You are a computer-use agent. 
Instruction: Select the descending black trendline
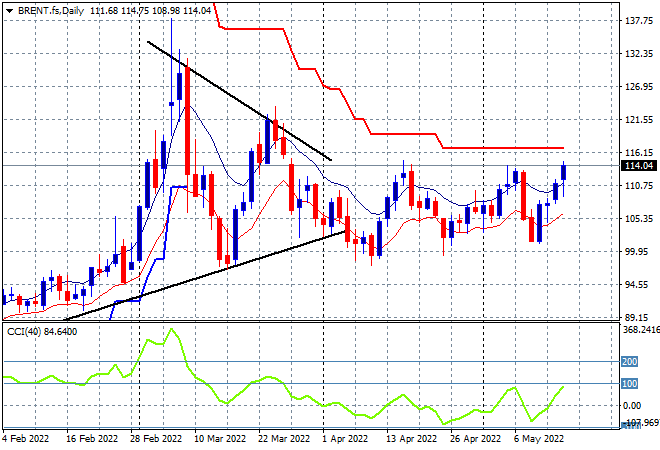240,101
